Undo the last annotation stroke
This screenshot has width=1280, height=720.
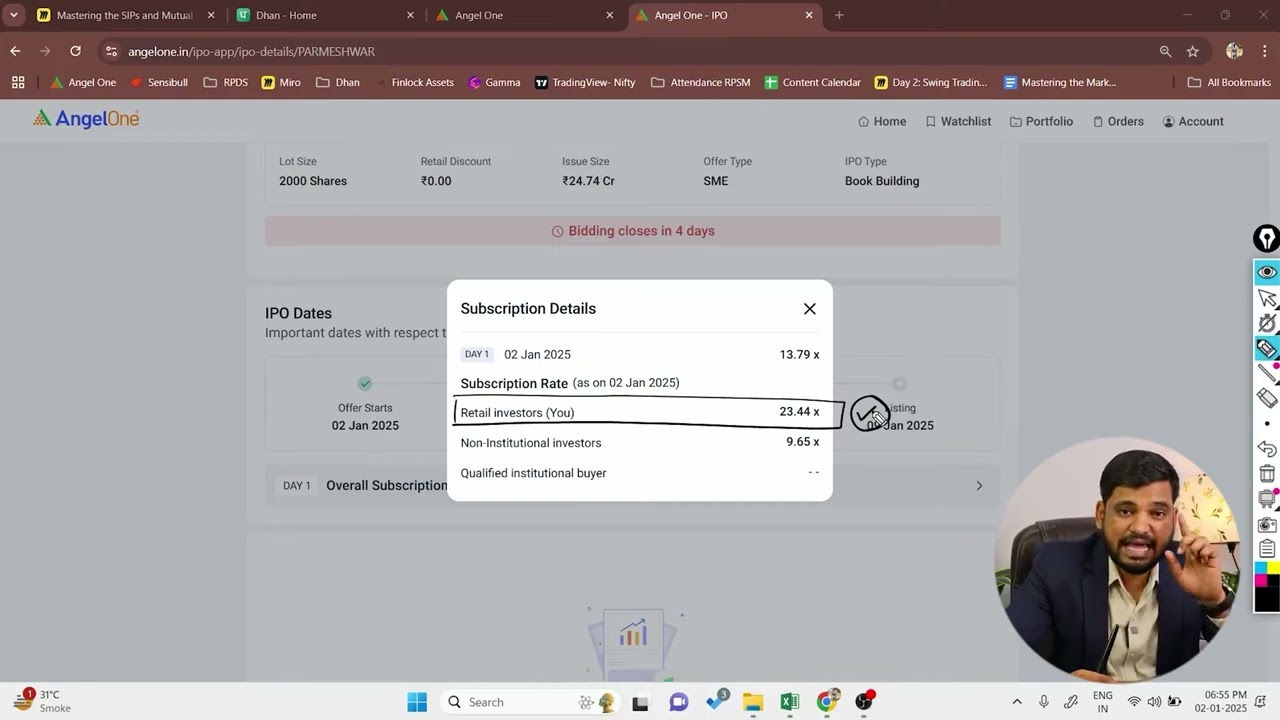pos(1267,449)
